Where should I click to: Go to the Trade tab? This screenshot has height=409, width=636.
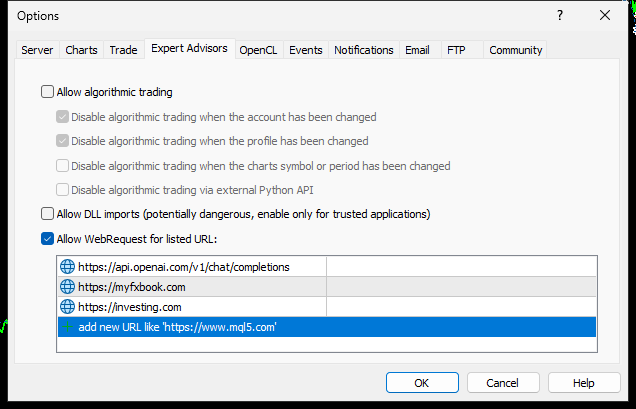[x=124, y=50]
